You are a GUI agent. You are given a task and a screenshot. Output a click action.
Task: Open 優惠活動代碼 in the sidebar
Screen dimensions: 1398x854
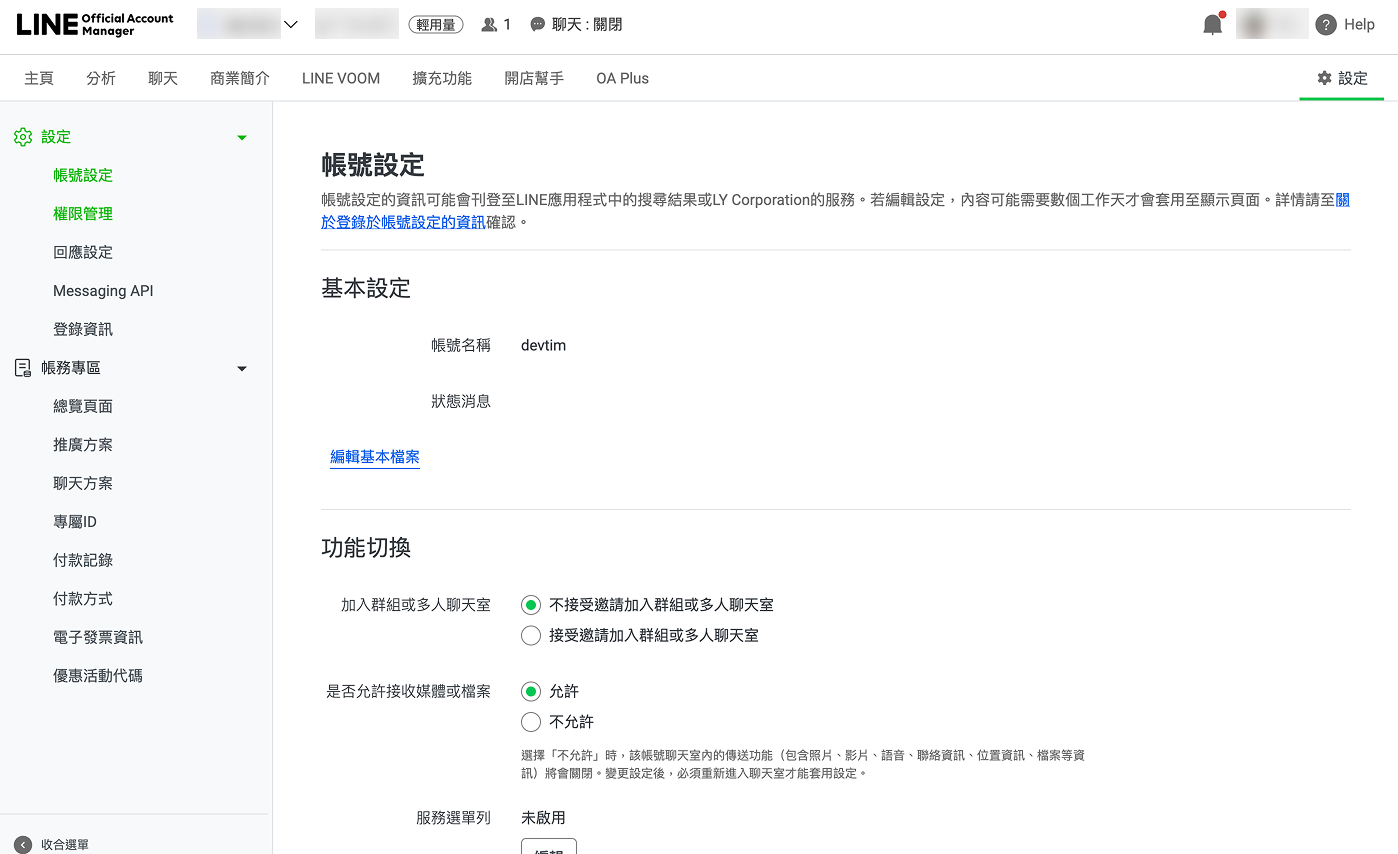click(98, 676)
